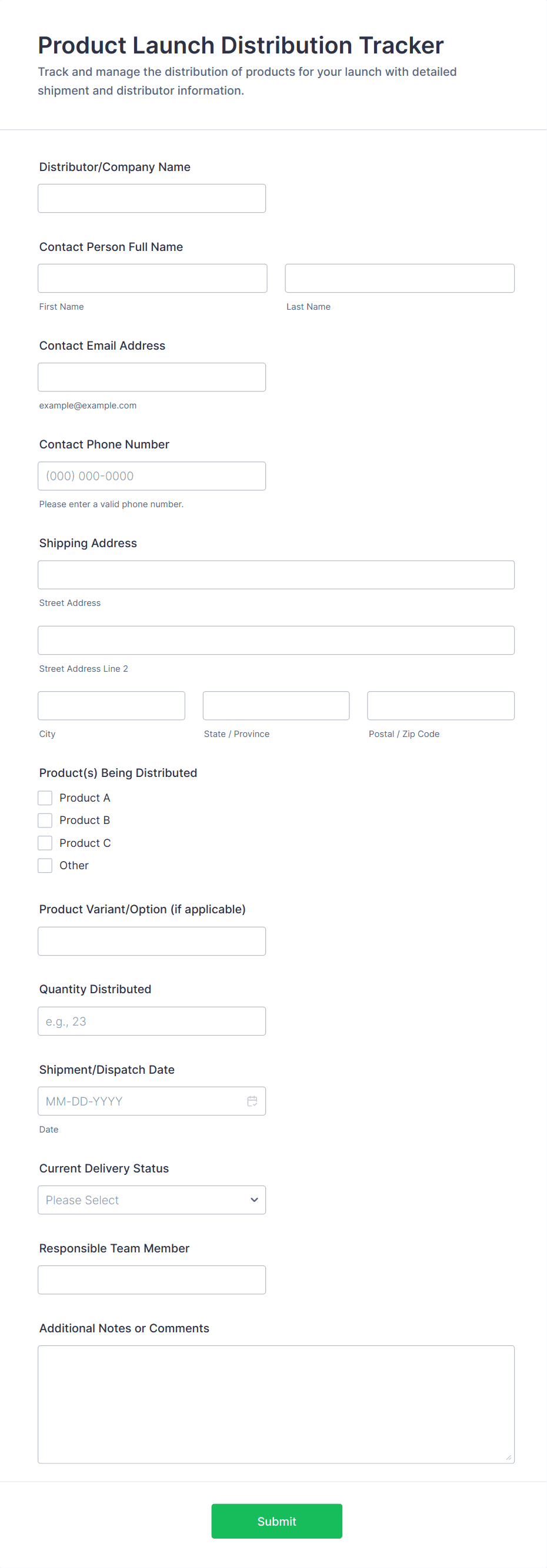The image size is (547, 1568).
Task: Click the Street Address Line 2 field
Action: coord(276,640)
